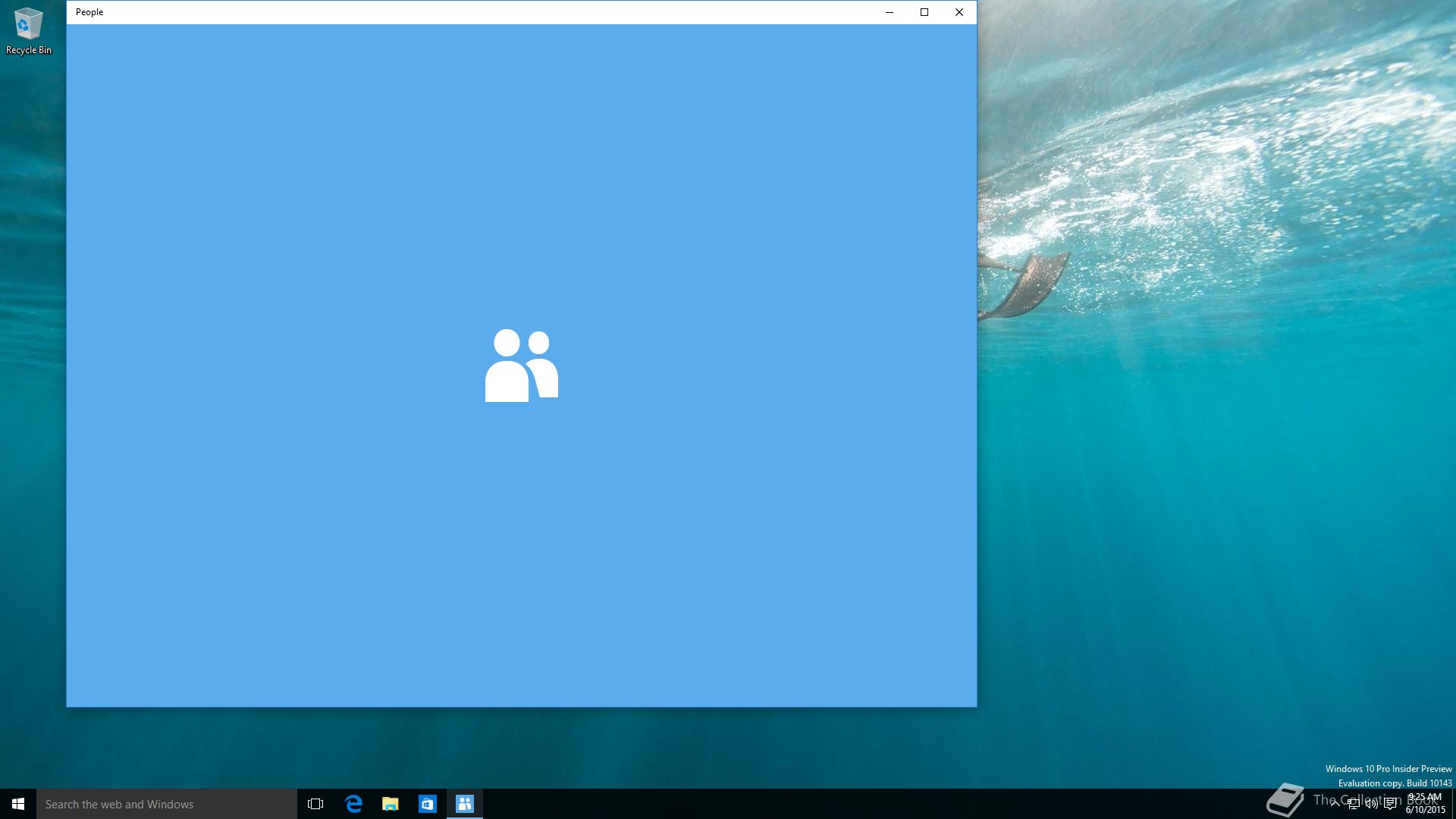Open the network status tray icon
This screenshot has width=1456, height=819.
coord(1353,804)
